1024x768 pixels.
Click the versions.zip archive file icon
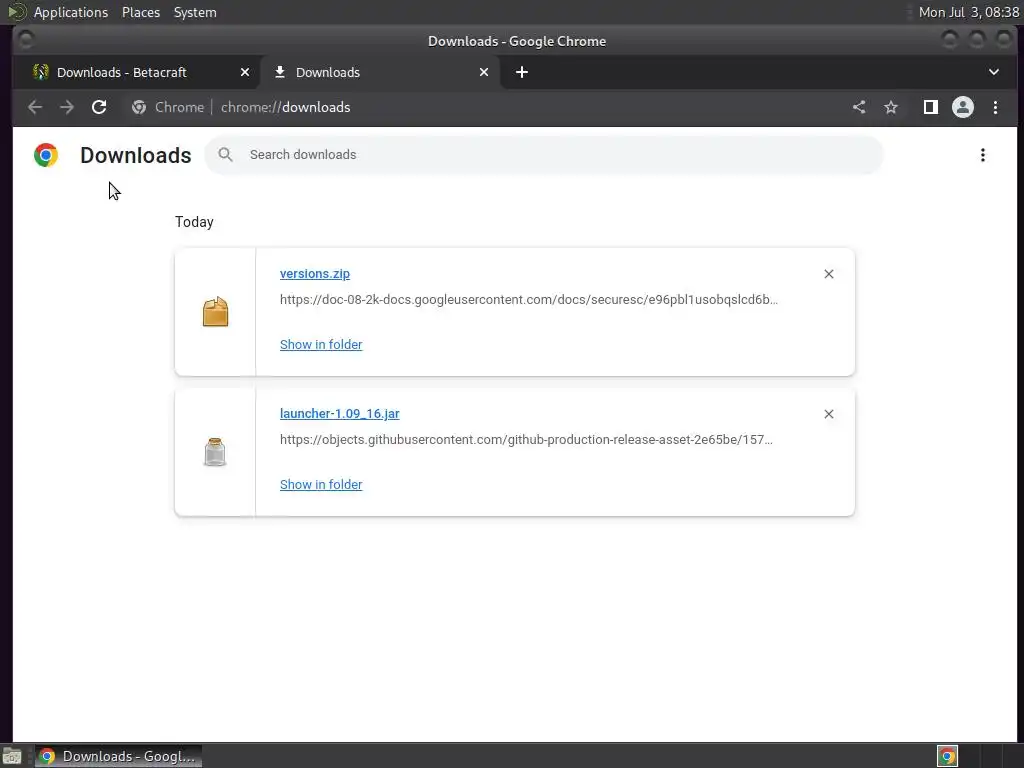(216, 312)
